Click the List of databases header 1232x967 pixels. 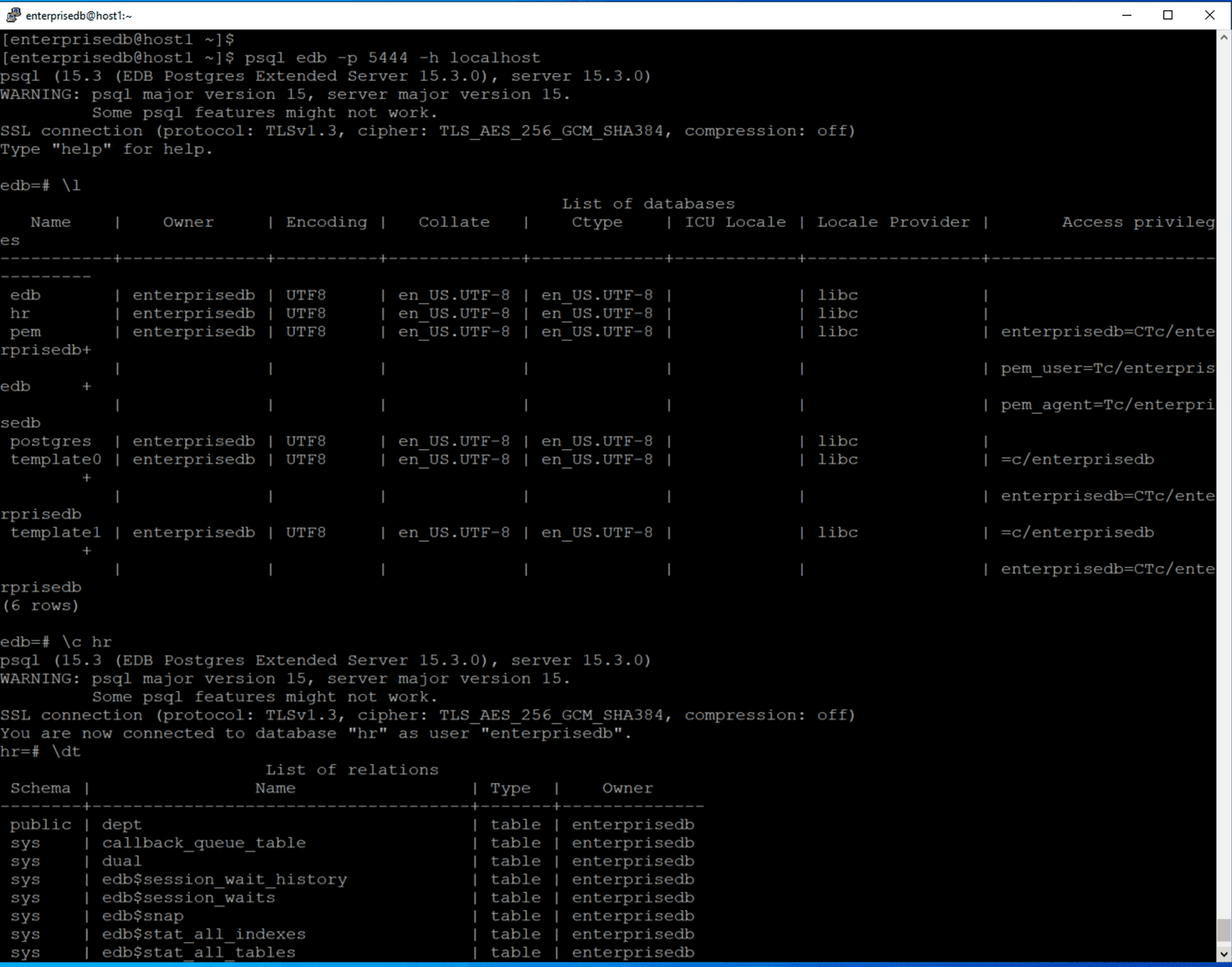click(x=648, y=203)
